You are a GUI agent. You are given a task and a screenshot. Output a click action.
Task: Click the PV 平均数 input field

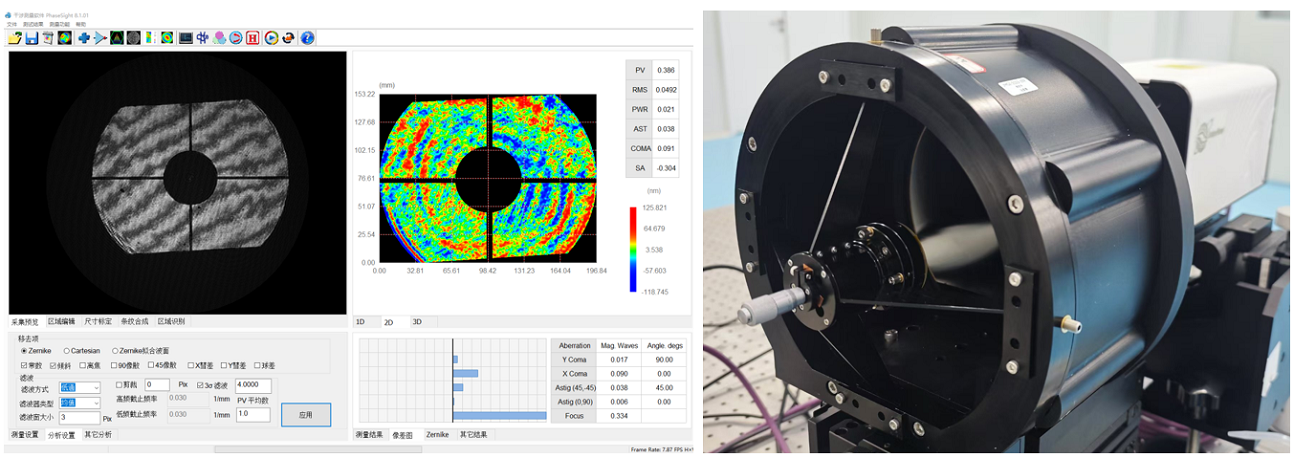pos(253,414)
